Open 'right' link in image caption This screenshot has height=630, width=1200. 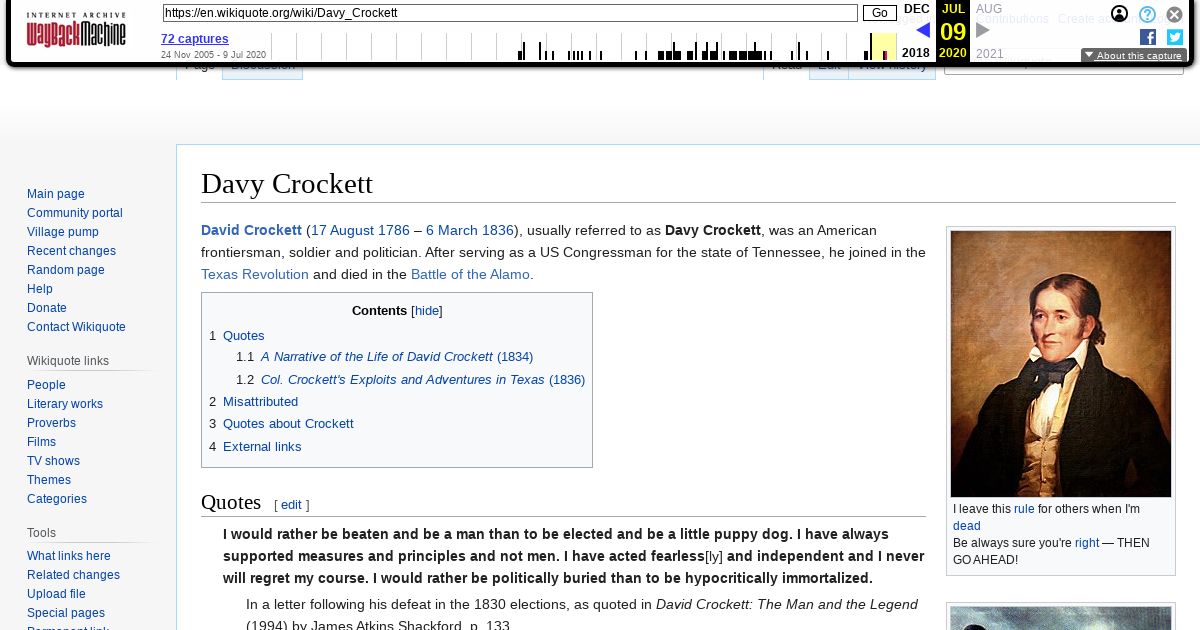[1087, 543]
